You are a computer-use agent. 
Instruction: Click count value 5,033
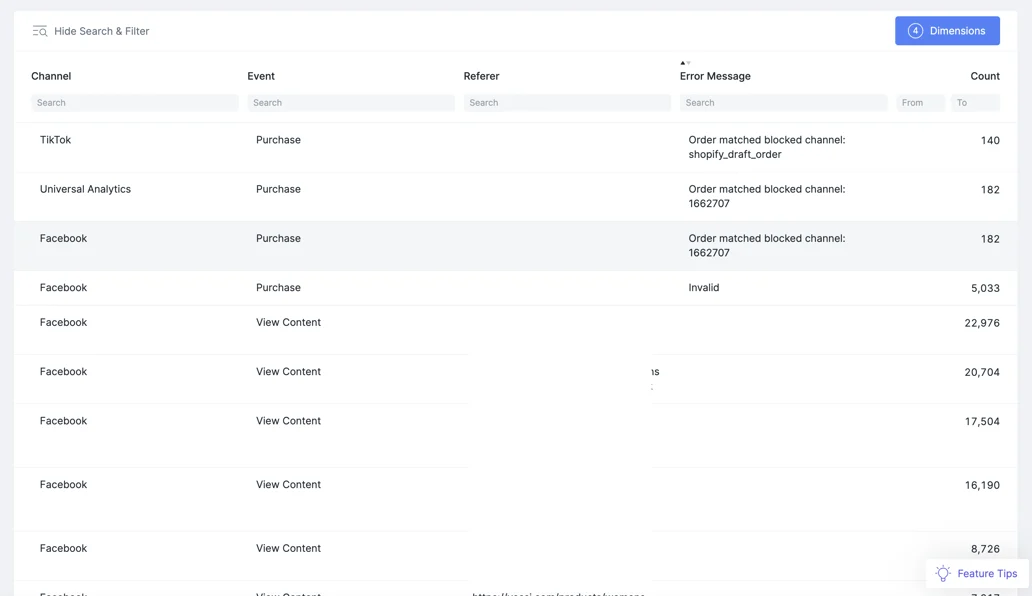(x=985, y=288)
